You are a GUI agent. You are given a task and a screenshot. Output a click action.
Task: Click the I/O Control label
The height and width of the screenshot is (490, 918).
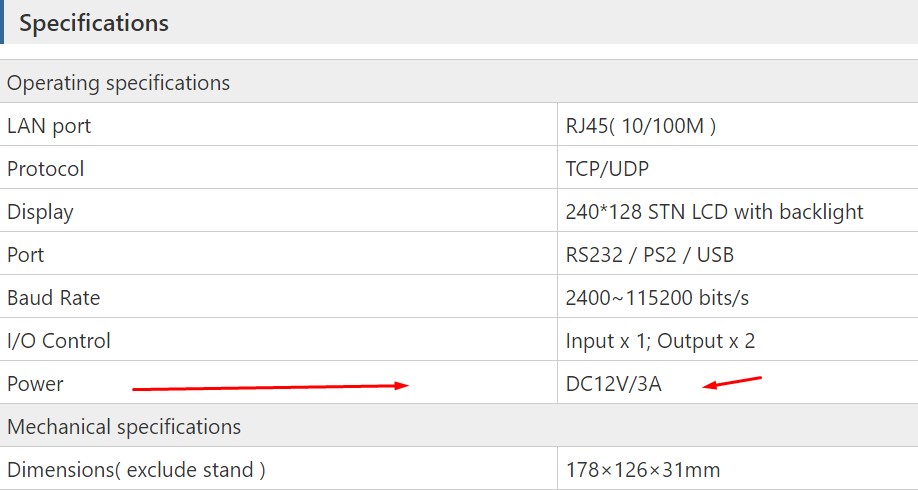tap(59, 341)
